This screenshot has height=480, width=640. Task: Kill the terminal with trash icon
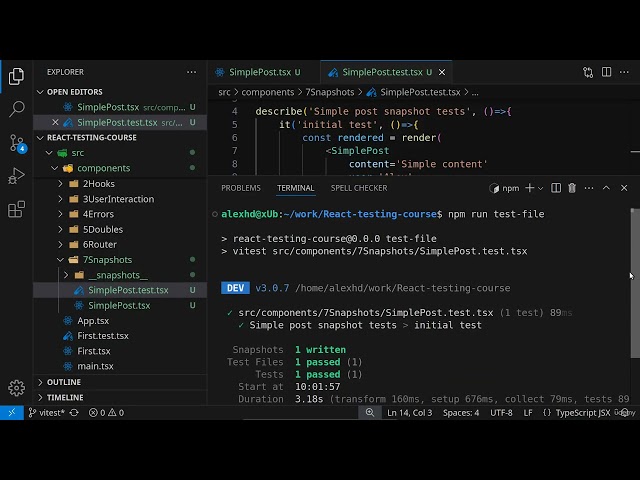point(572,188)
